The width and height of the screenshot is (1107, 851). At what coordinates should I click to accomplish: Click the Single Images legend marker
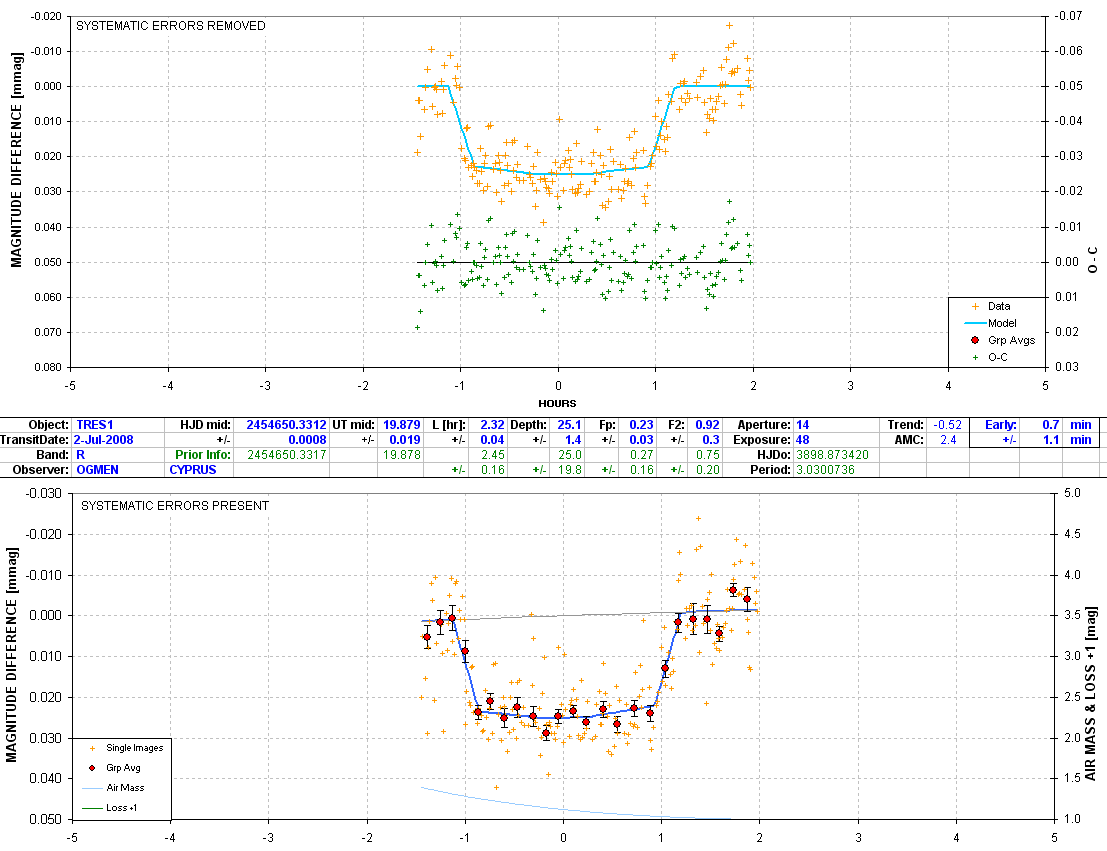[93, 747]
